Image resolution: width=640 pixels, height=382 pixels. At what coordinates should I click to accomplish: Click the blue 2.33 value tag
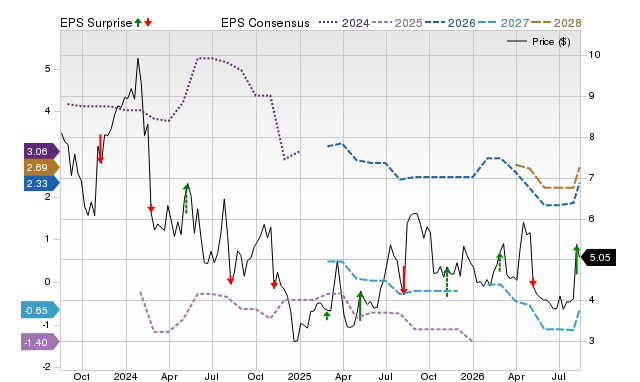(42, 184)
